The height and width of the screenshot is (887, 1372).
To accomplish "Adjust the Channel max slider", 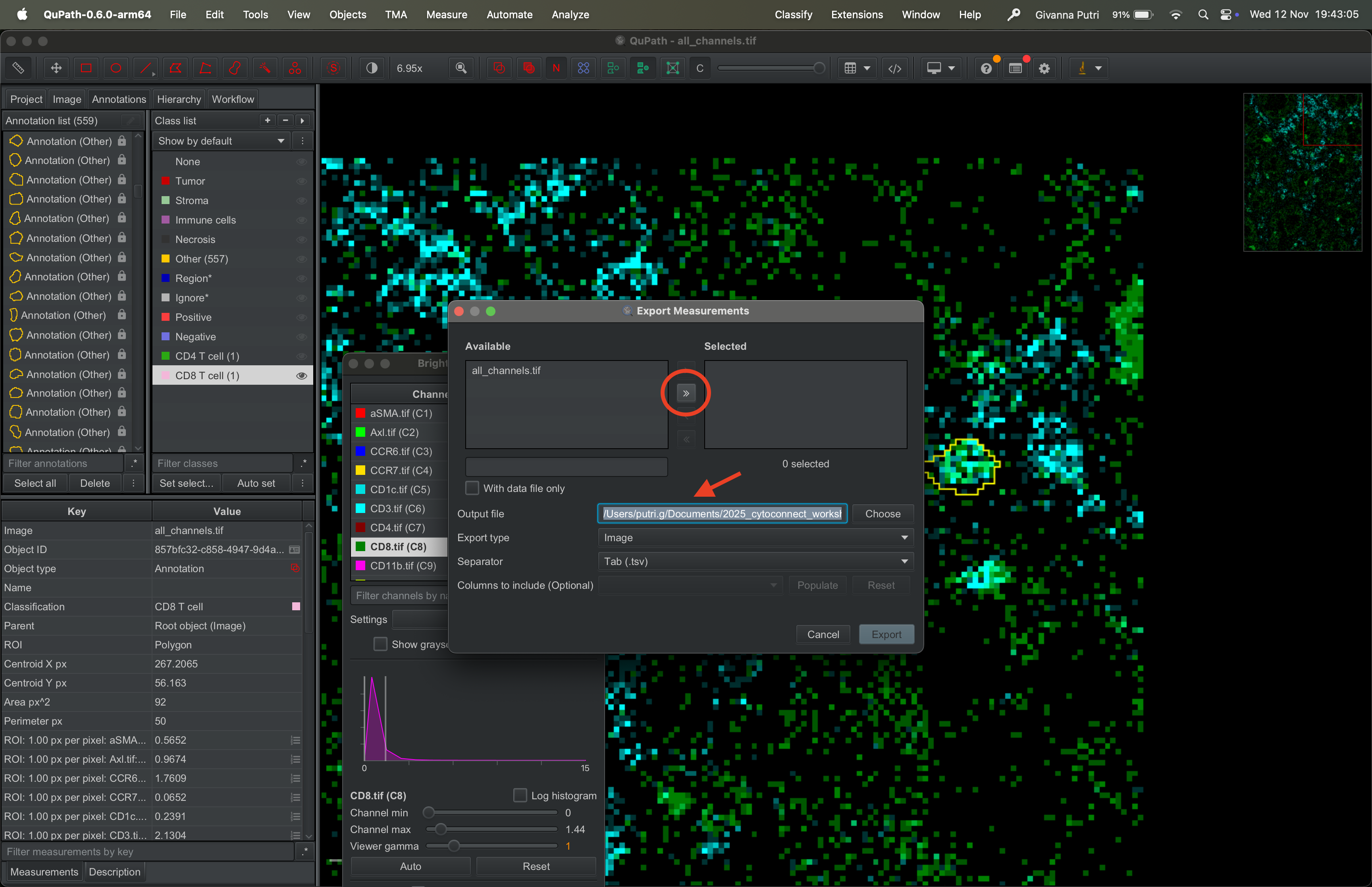I will coord(440,829).
